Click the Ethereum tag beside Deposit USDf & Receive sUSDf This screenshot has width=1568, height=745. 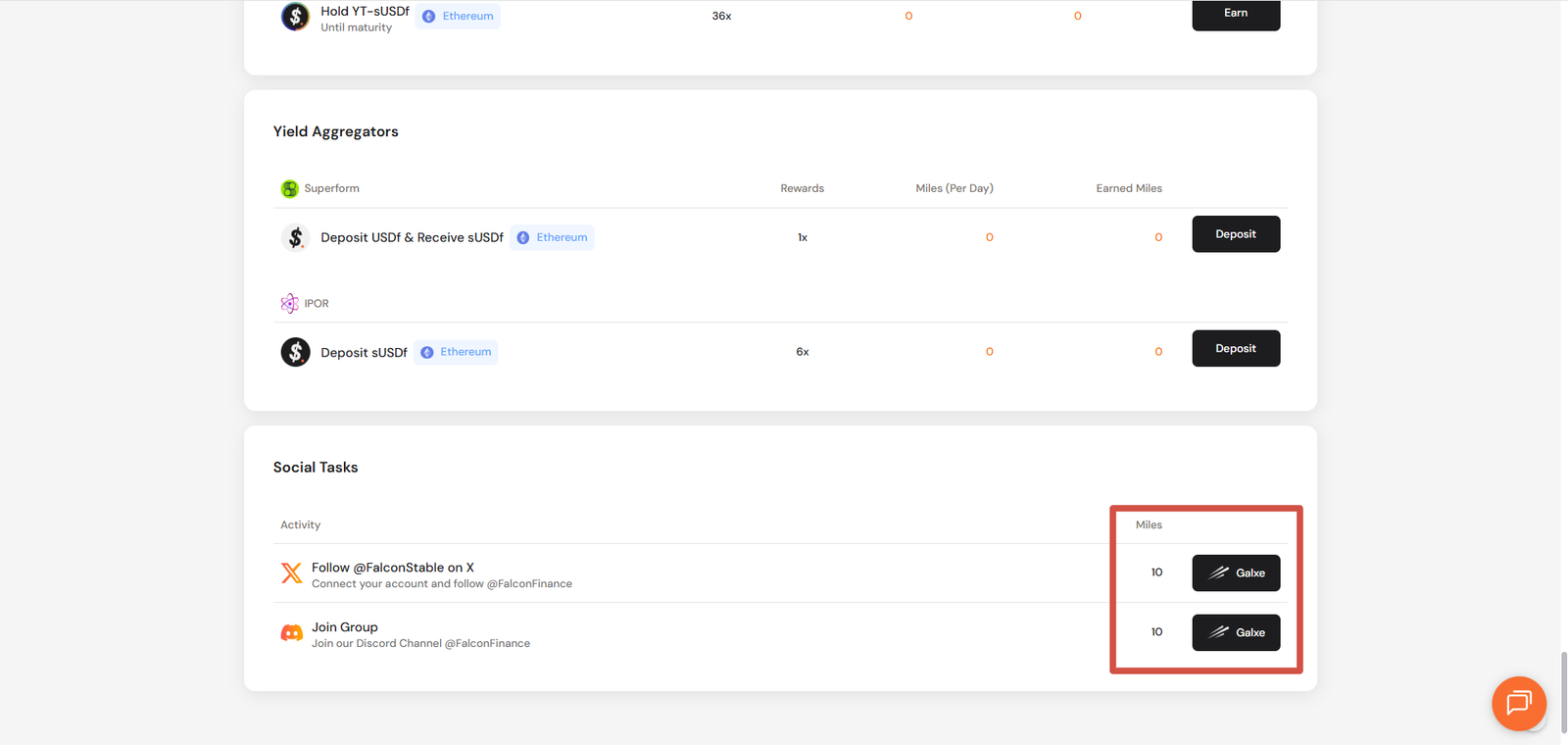[552, 237]
